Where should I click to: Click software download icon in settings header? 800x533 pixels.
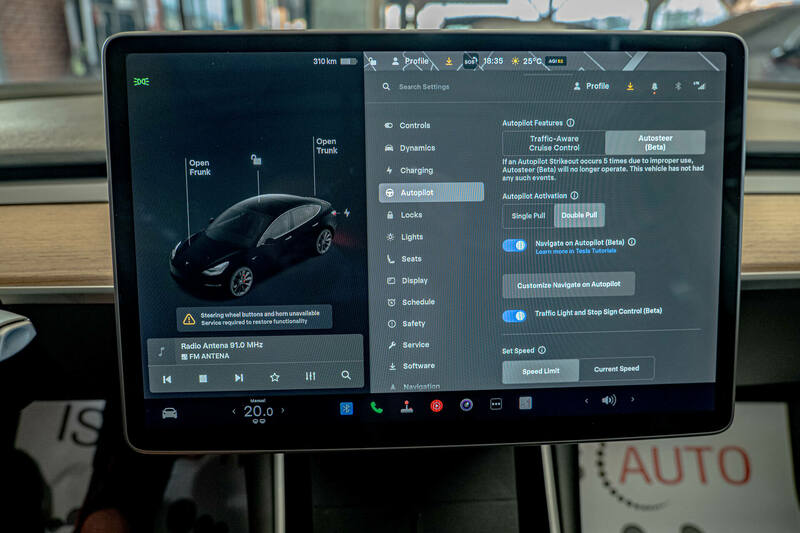pyautogui.click(x=630, y=87)
